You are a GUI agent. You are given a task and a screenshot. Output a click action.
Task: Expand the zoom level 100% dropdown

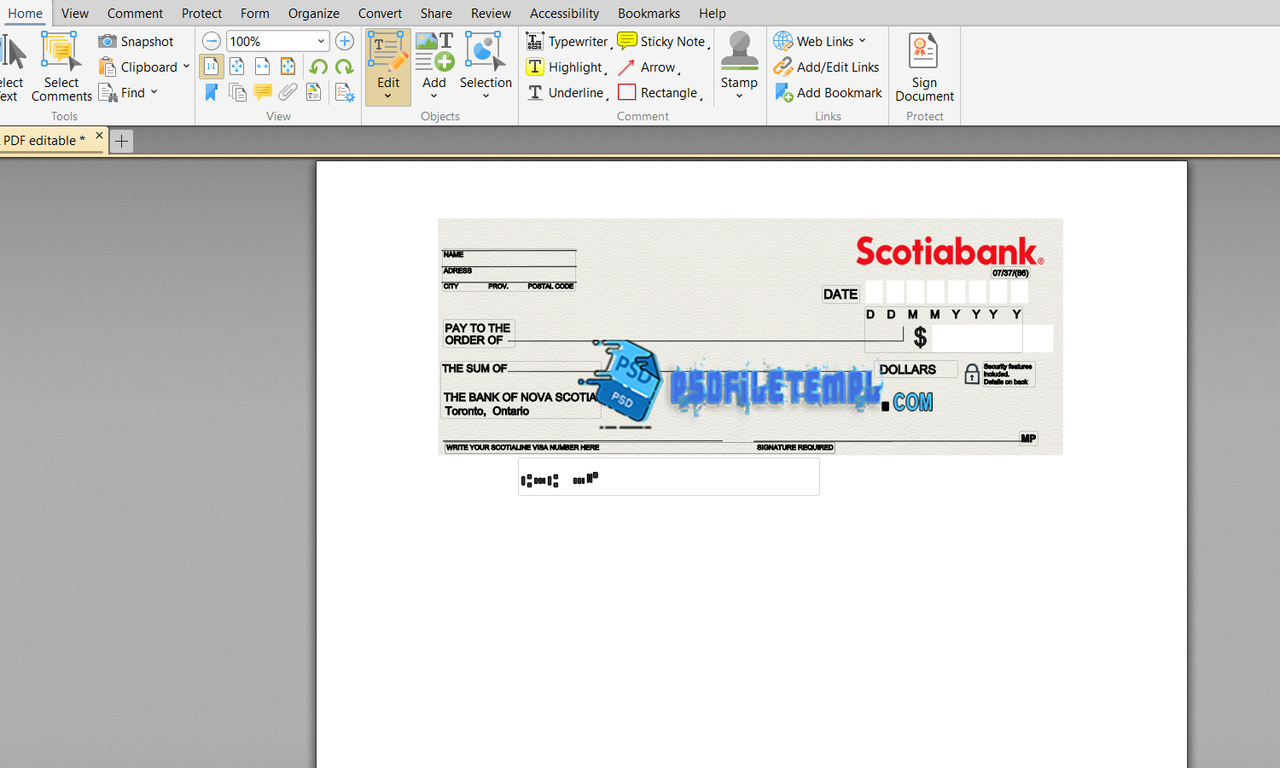click(x=321, y=41)
